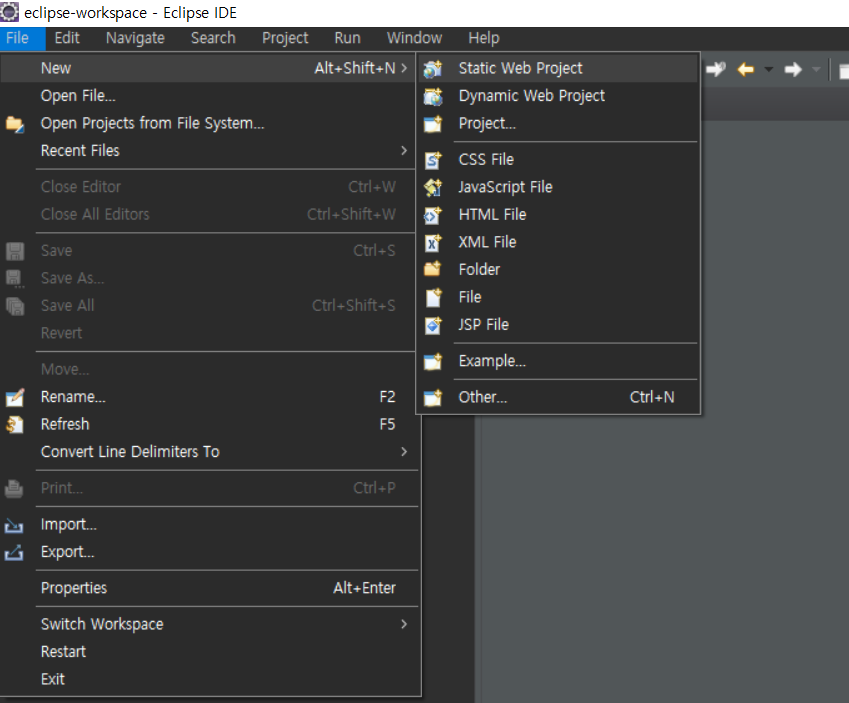Expand the Switch Workspace submenu
This screenshot has height=703, width=849.
pos(404,624)
